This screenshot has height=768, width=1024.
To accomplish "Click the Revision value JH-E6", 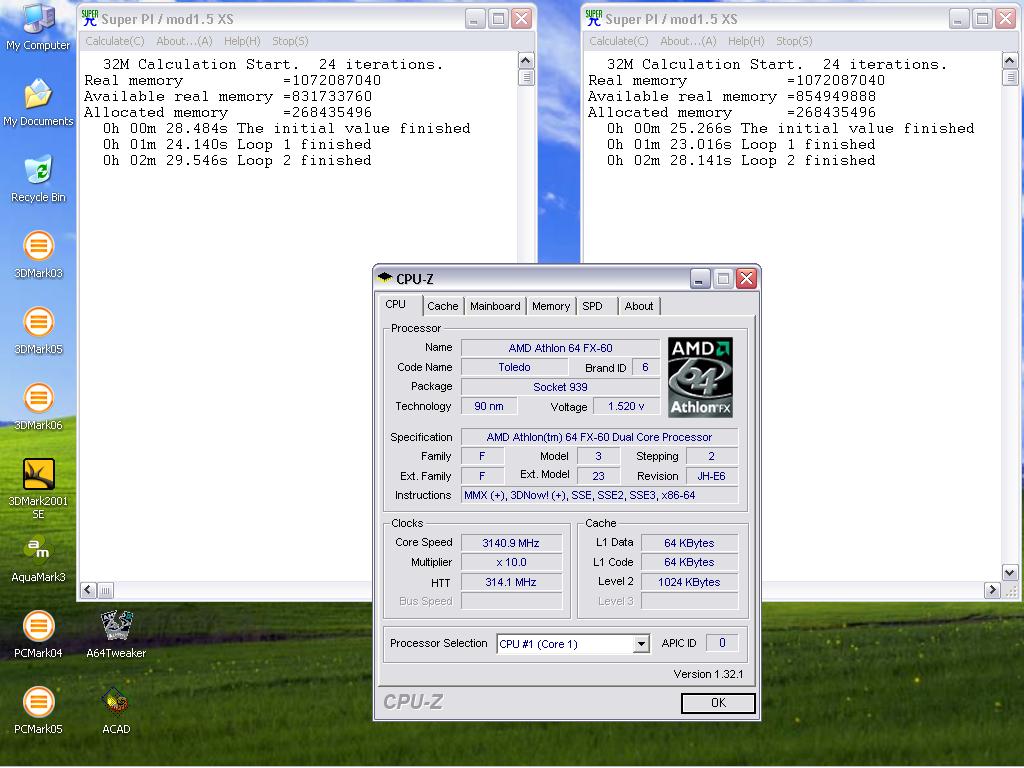I will 712,476.
